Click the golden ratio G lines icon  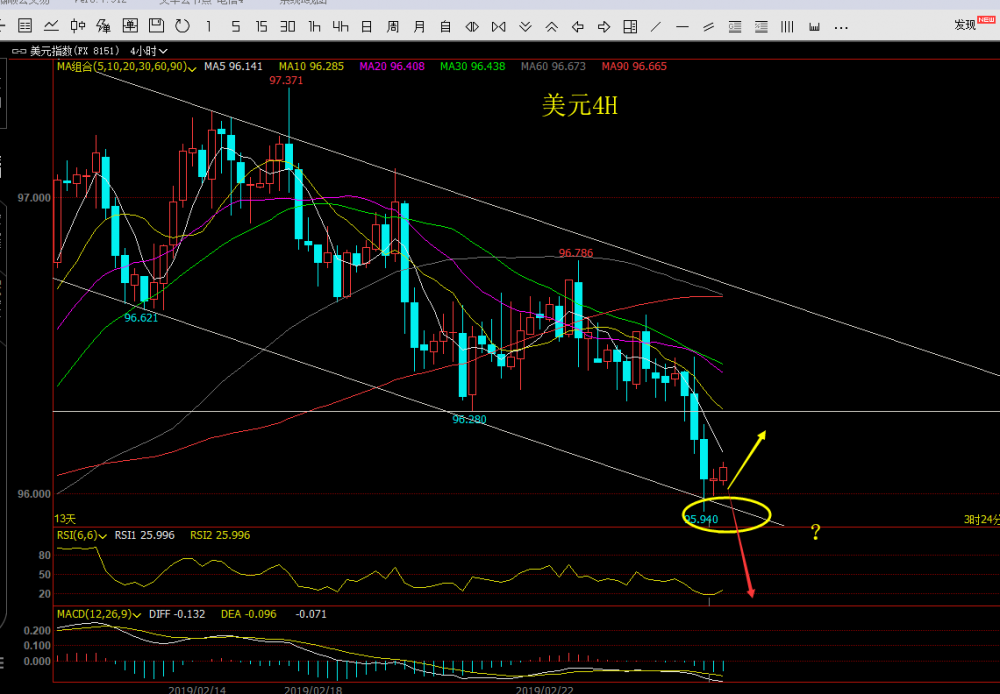click(x=735, y=27)
